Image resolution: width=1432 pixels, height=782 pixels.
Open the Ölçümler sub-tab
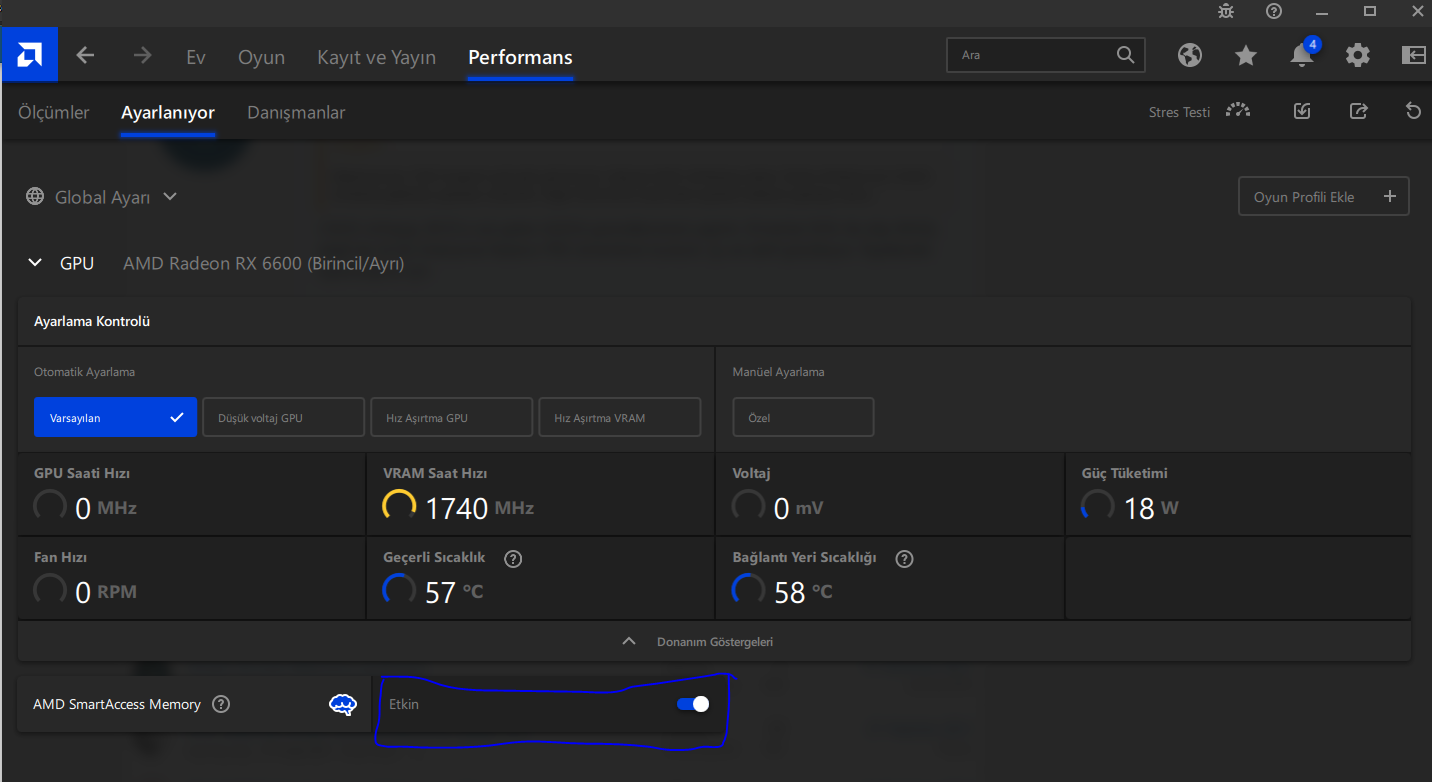point(54,112)
